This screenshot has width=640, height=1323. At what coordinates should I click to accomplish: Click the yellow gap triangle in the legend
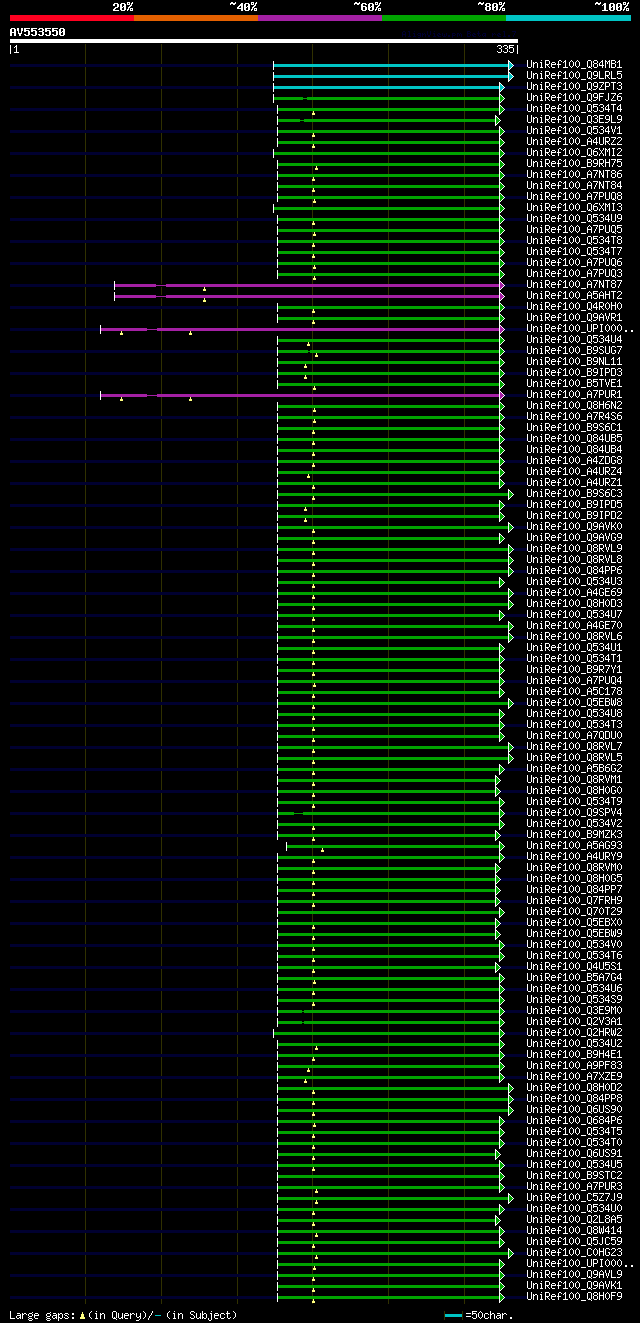[x=82, y=1315]
